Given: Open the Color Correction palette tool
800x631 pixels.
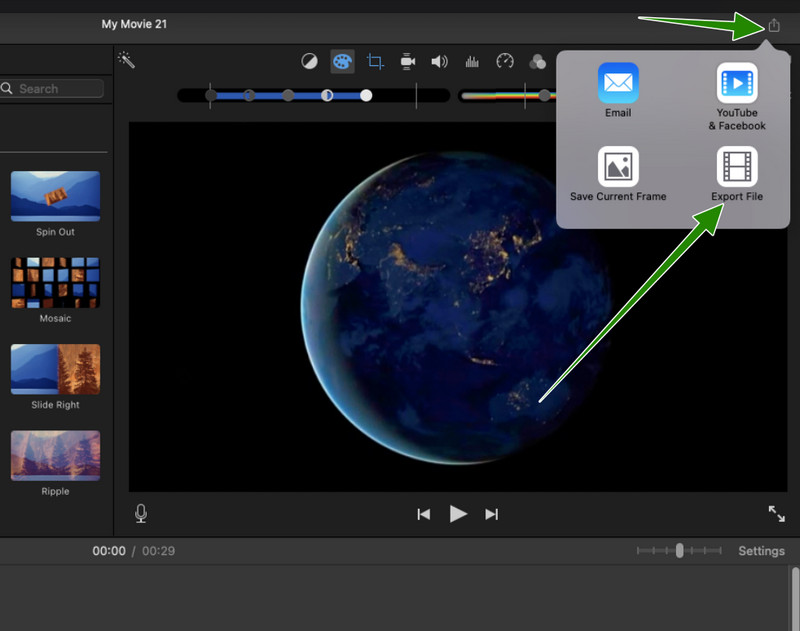Looking at the screenshot, I should click(x=341, y=61).
